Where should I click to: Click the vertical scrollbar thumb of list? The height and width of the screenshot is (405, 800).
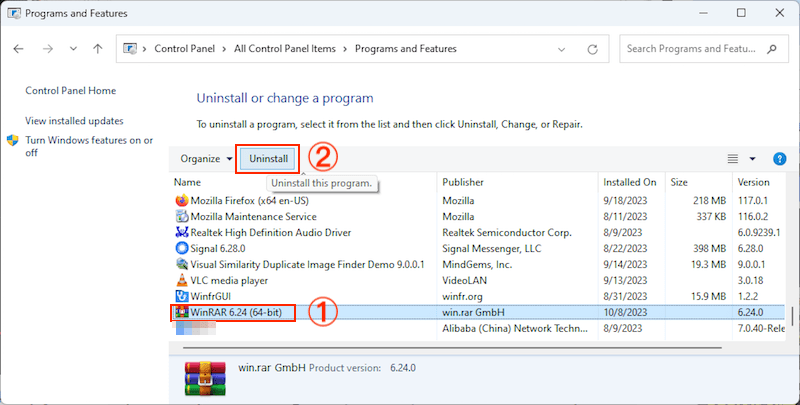(x=792, y=316)
